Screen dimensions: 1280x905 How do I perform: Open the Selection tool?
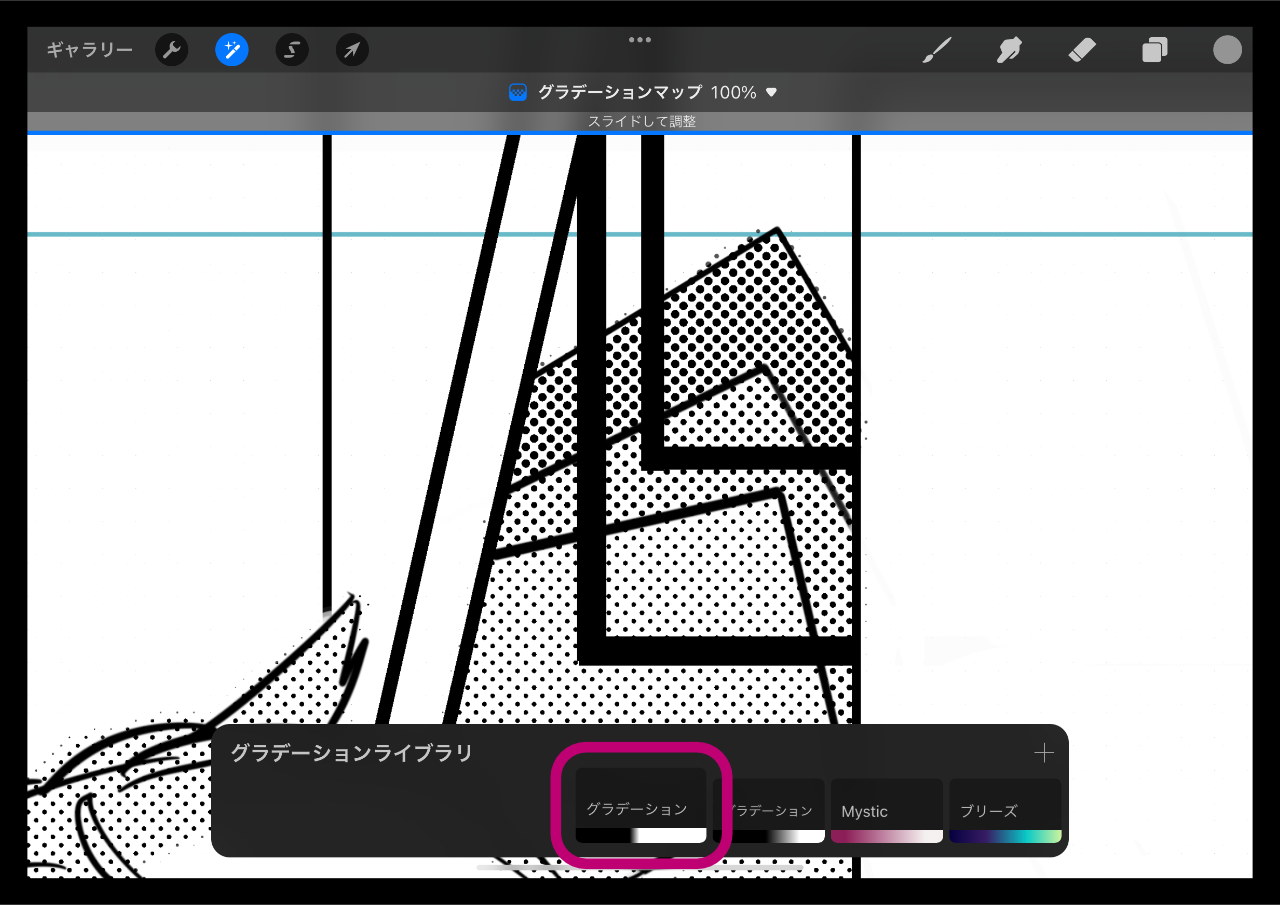pos(292,50)
